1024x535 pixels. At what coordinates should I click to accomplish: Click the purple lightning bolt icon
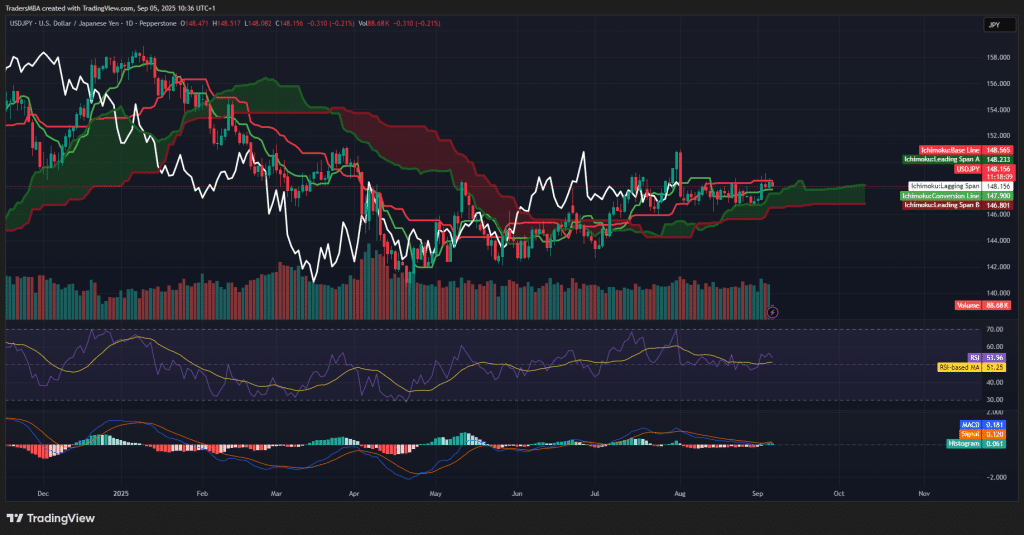tap(772, 312)
